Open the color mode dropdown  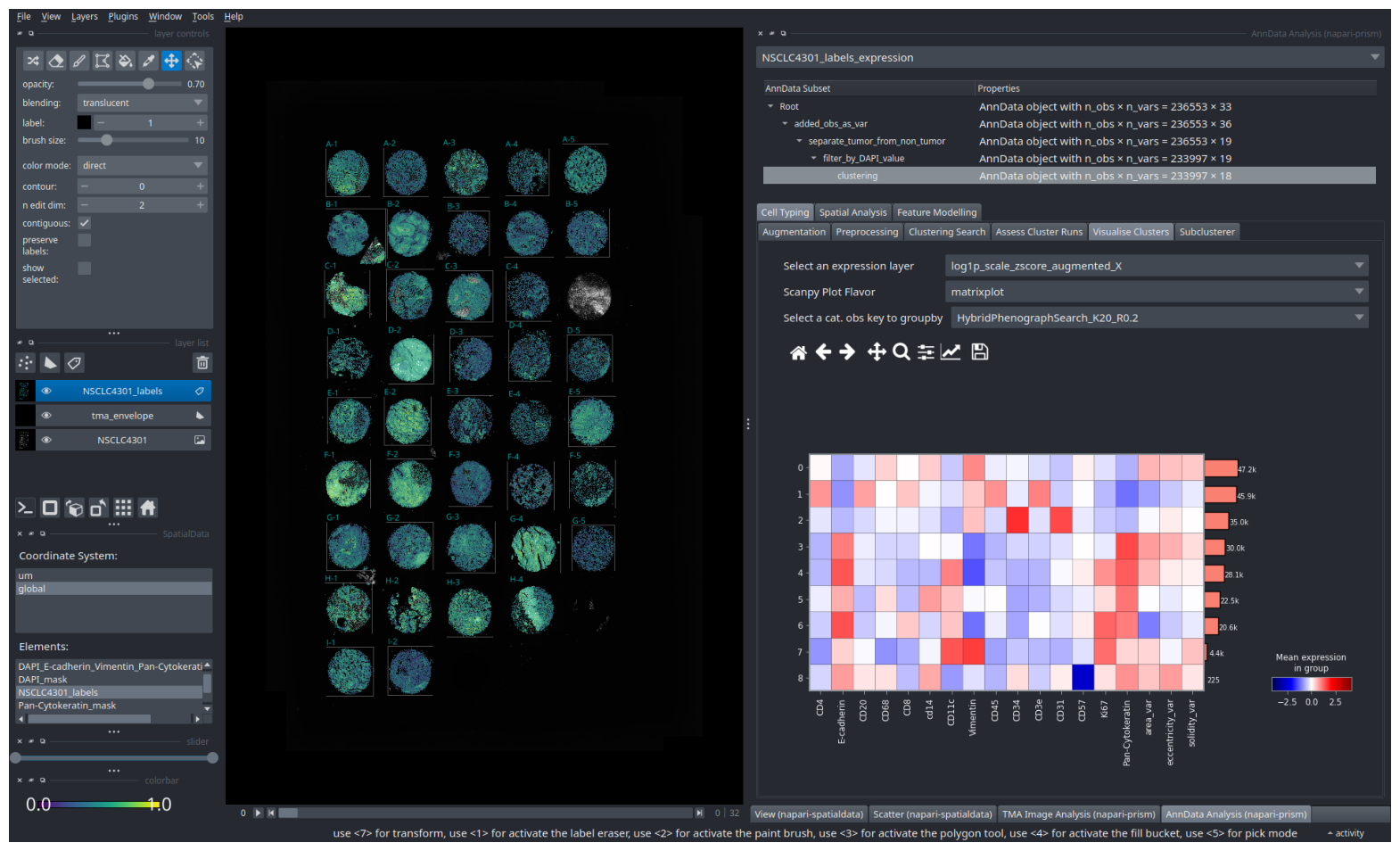click(x=143, y=166)
